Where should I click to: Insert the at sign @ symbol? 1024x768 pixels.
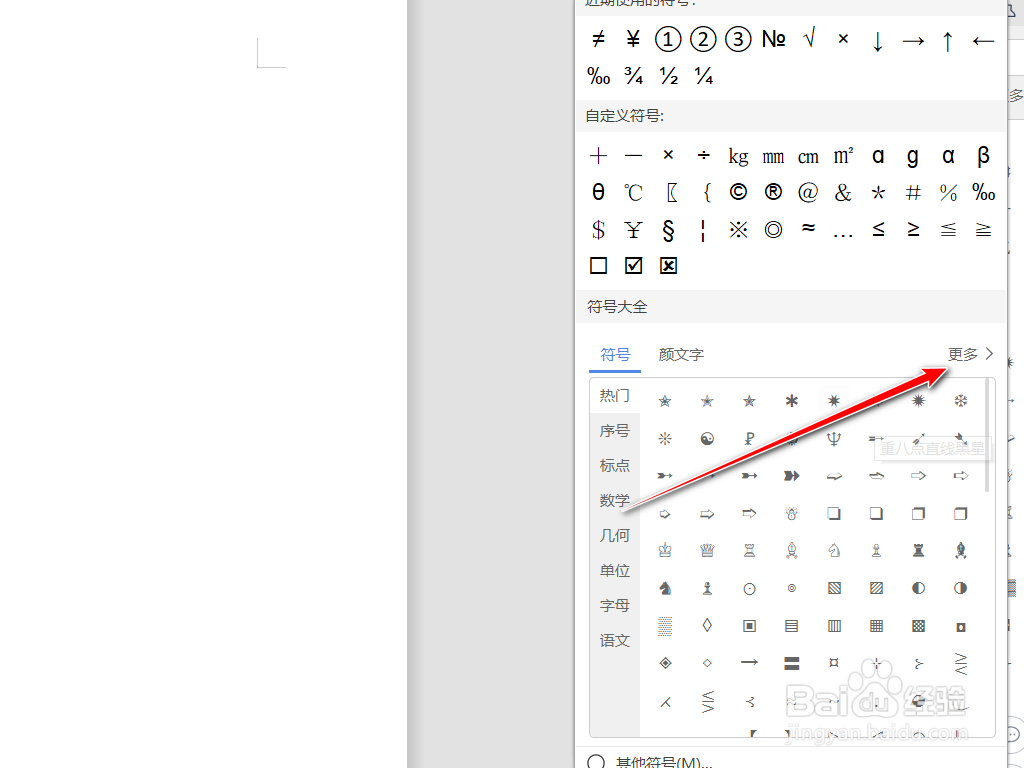point(808,193)
